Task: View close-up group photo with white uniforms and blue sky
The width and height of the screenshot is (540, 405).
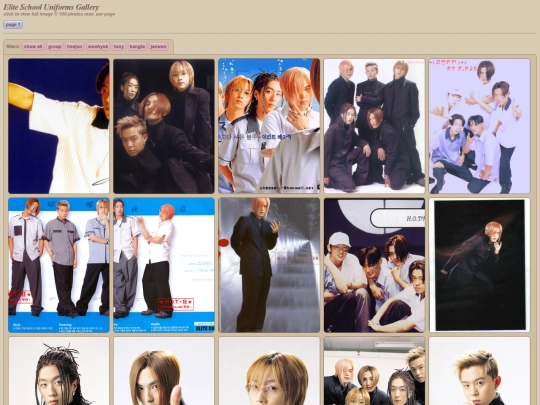Action: point(269,126)
